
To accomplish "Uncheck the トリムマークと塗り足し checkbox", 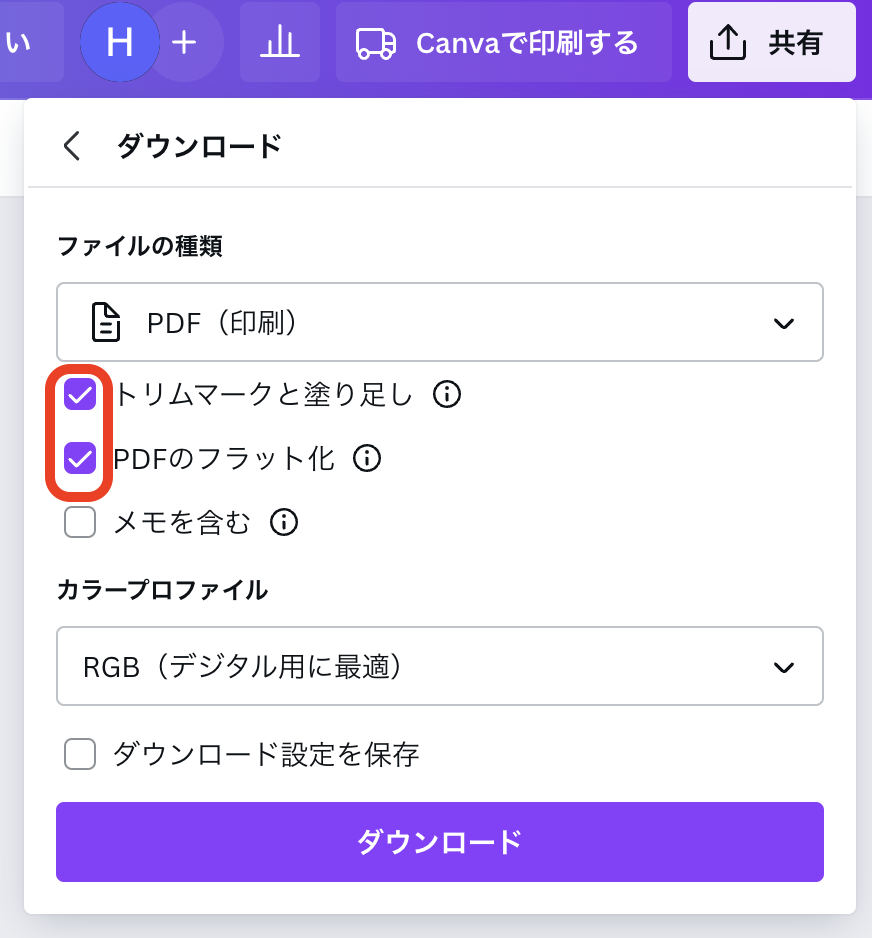I will pyautogui.click(x=80, y=395).
